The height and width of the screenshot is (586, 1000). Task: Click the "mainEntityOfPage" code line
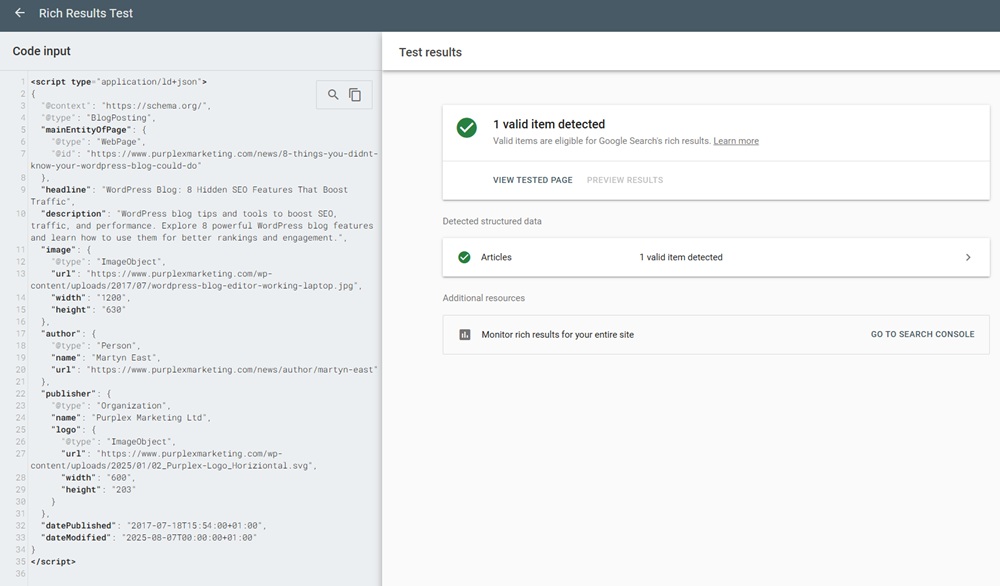coord(93,129)
